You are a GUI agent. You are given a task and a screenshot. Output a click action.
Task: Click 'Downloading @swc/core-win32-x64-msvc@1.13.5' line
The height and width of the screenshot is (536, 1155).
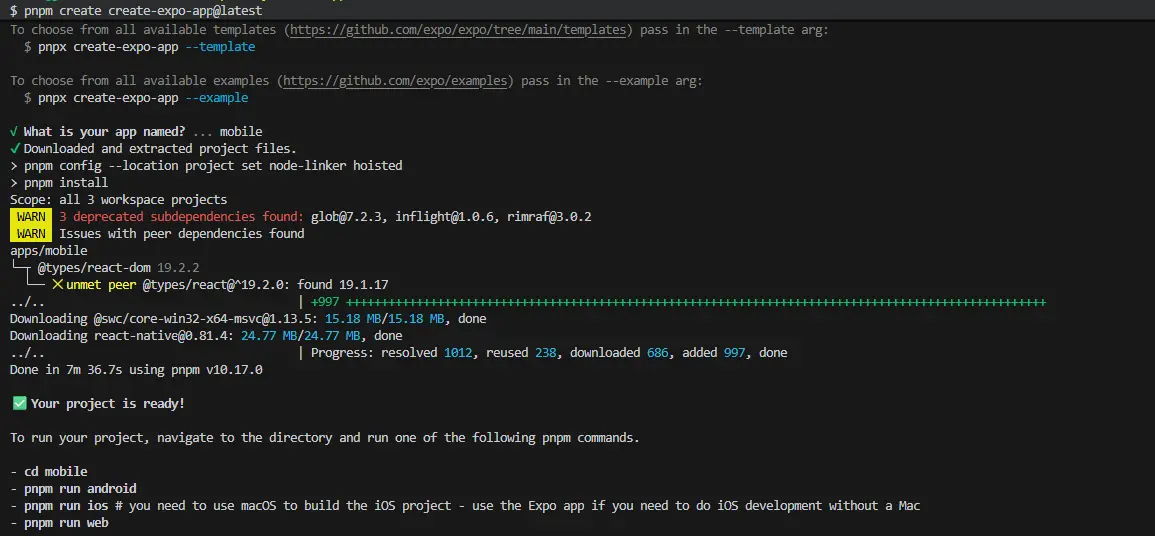[248, 319]
